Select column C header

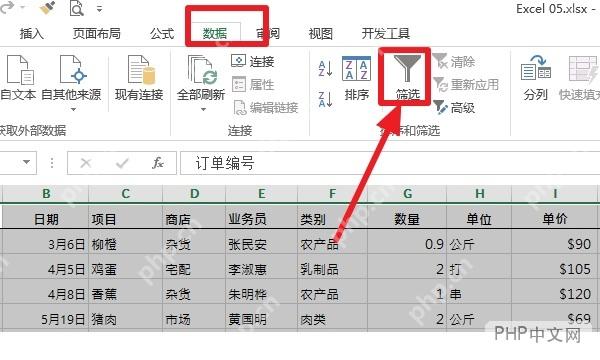click(x=126, y=194)
